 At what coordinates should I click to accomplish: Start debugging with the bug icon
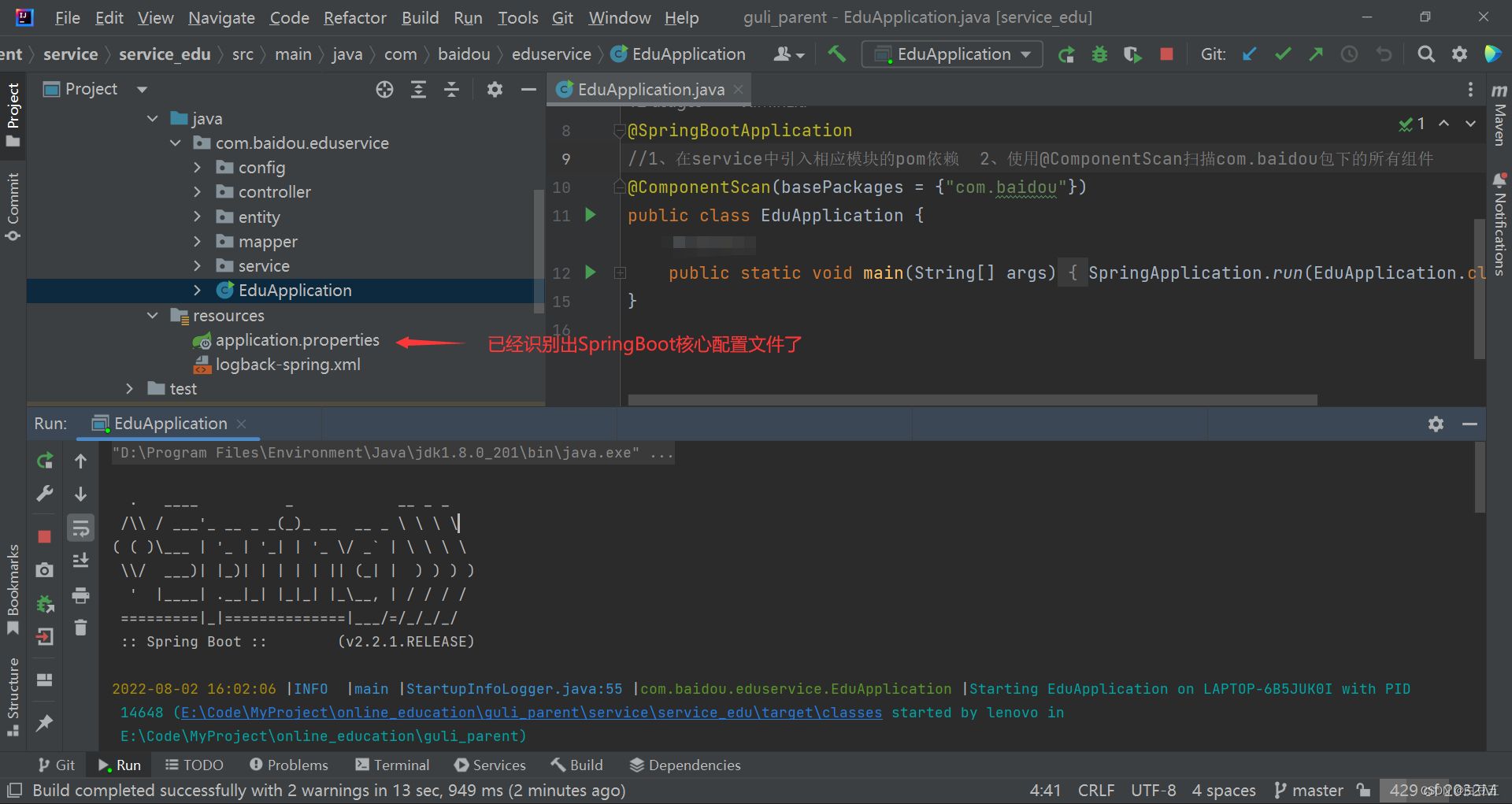(1099, 54)
